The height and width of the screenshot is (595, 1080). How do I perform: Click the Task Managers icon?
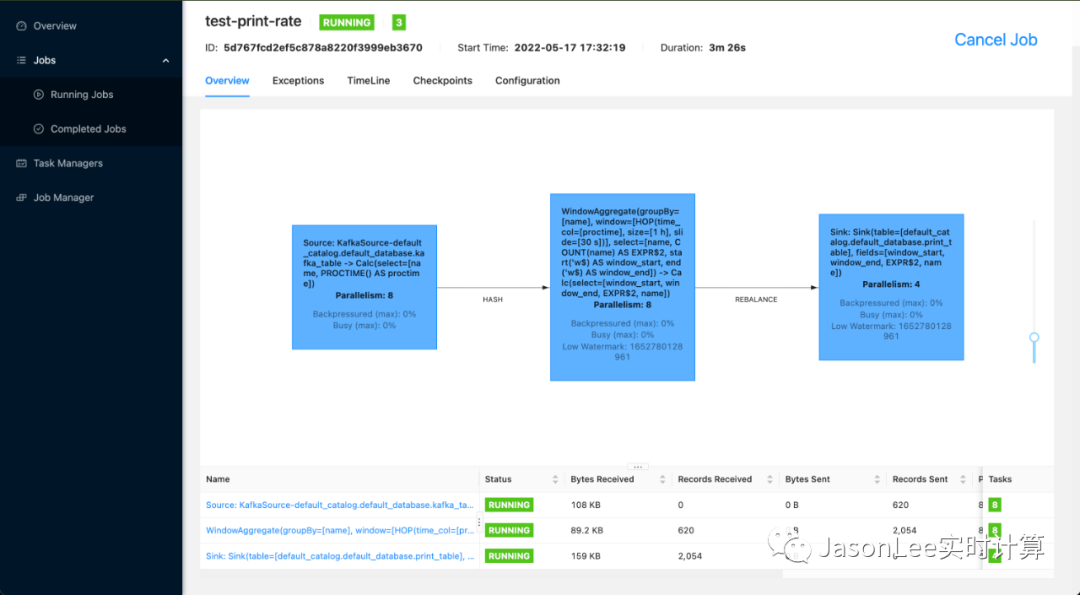click(x=21, y=163)
